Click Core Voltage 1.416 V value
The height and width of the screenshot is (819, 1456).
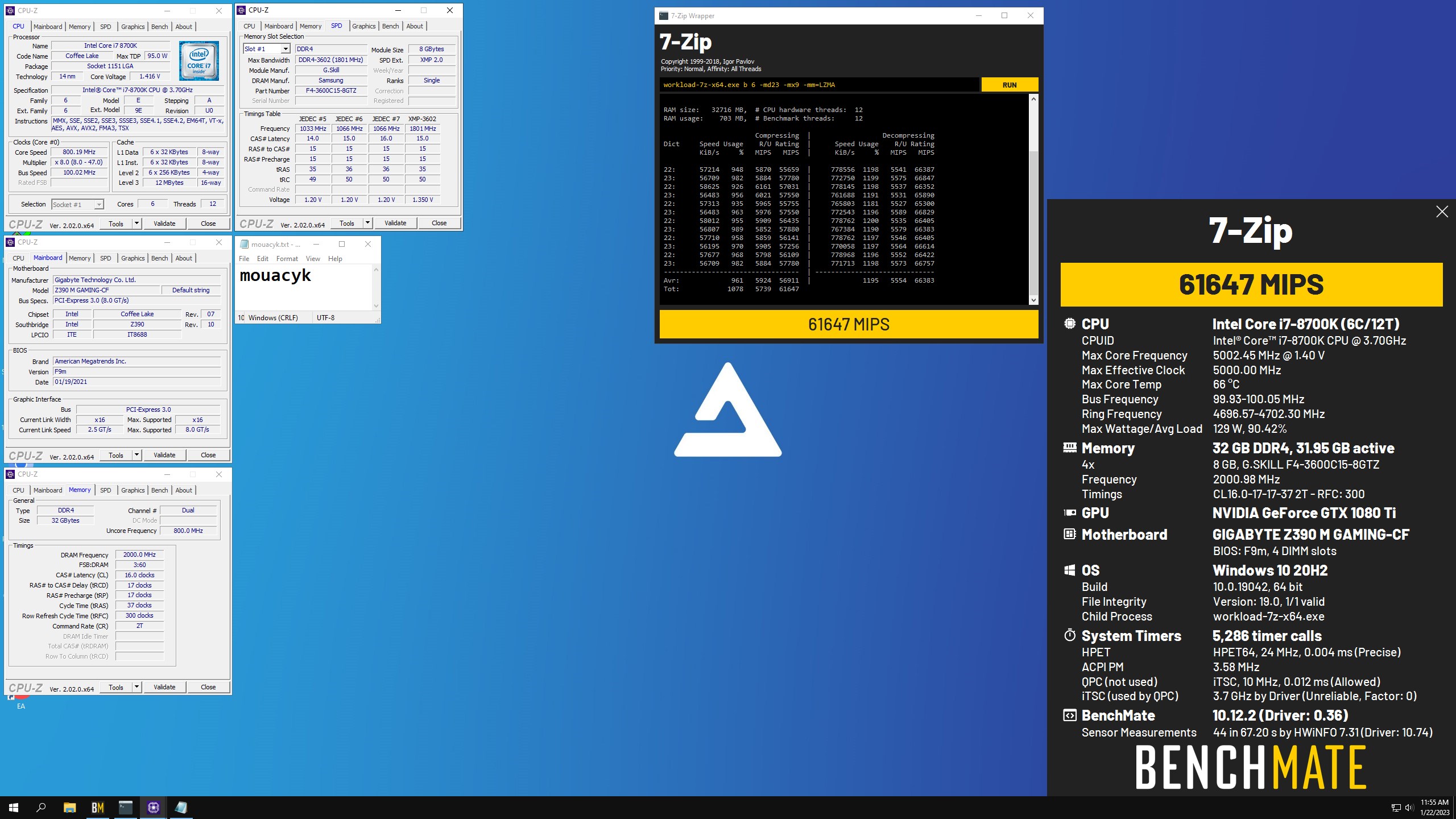150,76
